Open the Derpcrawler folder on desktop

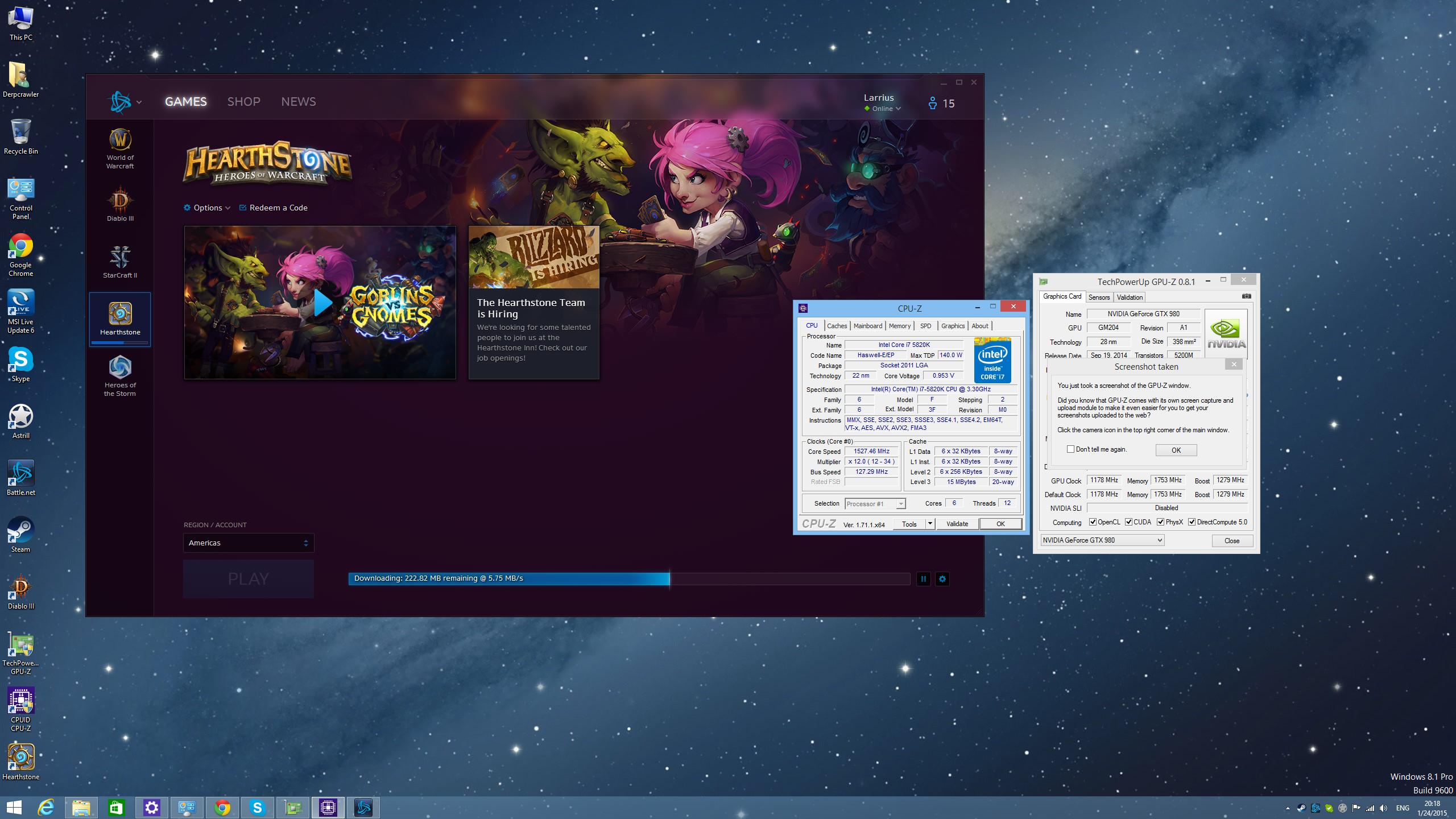(21, 80)
